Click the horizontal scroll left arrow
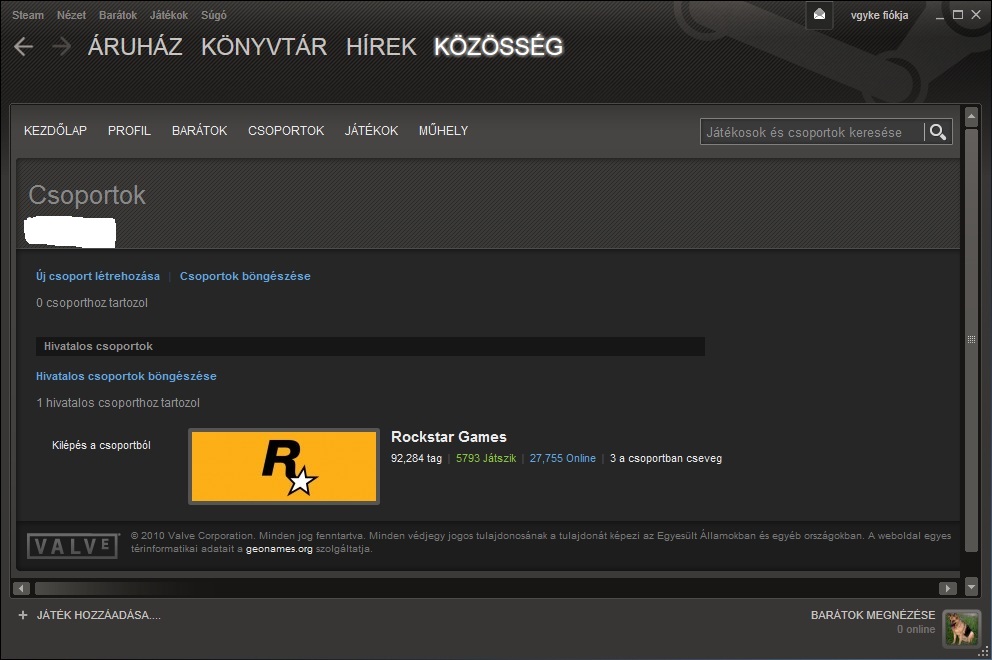This screenshot has height=660, width=992. click(x=21, y=588)
